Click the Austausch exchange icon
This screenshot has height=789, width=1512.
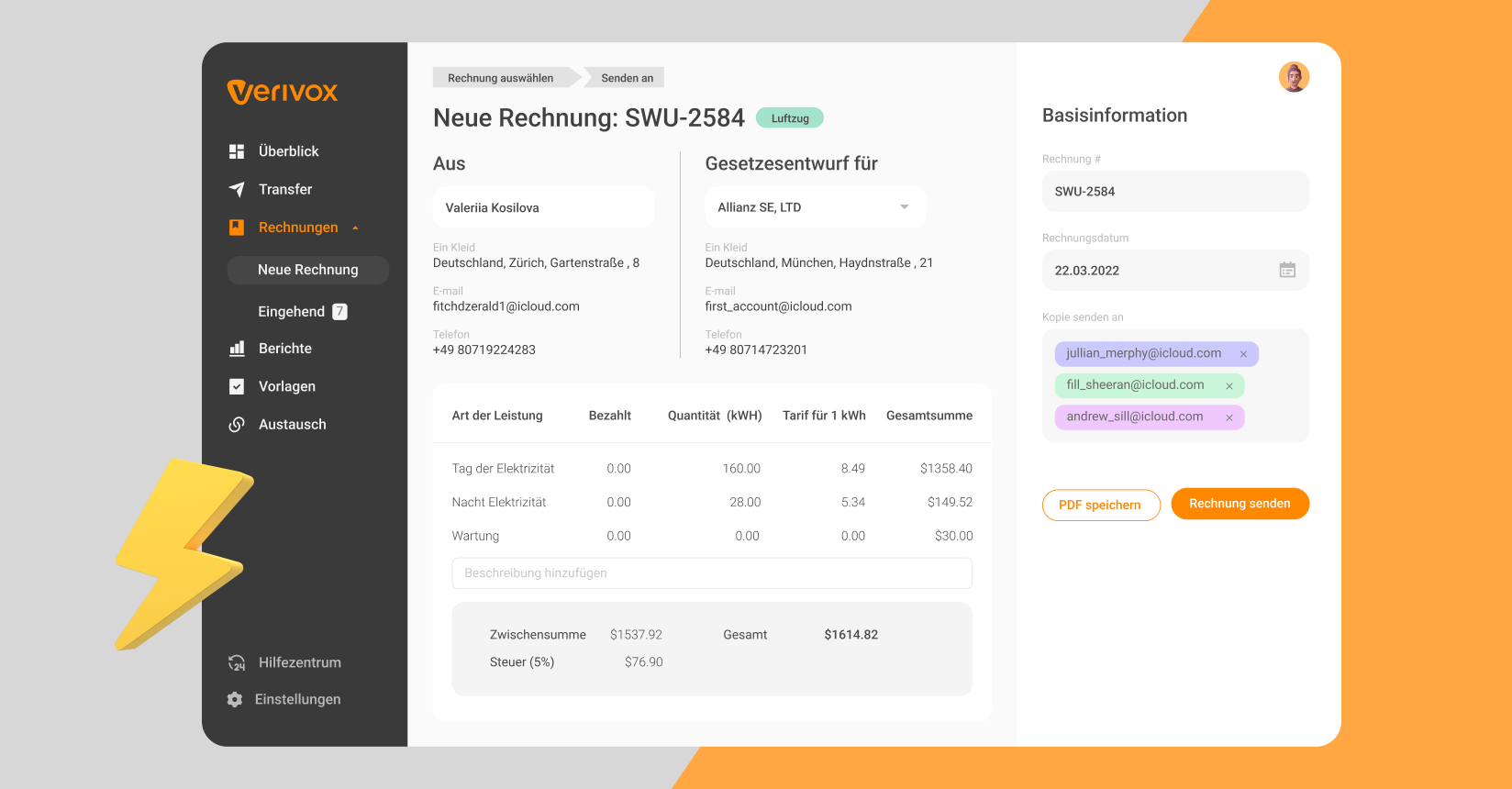[237, 424]
